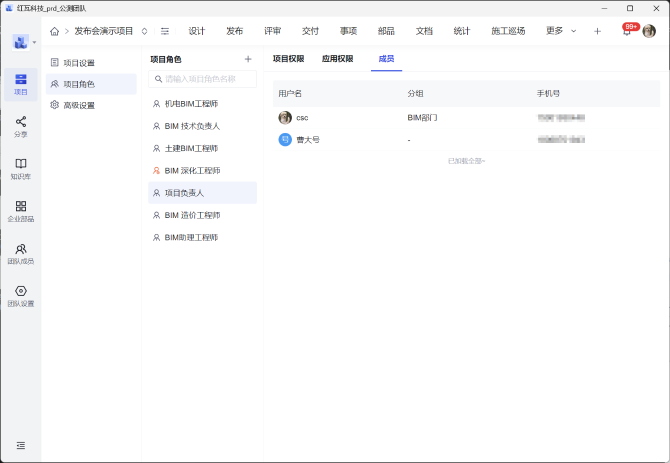Click the filter settings icon beside project name
Image resolution: width=670 pixels, height=463 pixels.
coord(165,31)
